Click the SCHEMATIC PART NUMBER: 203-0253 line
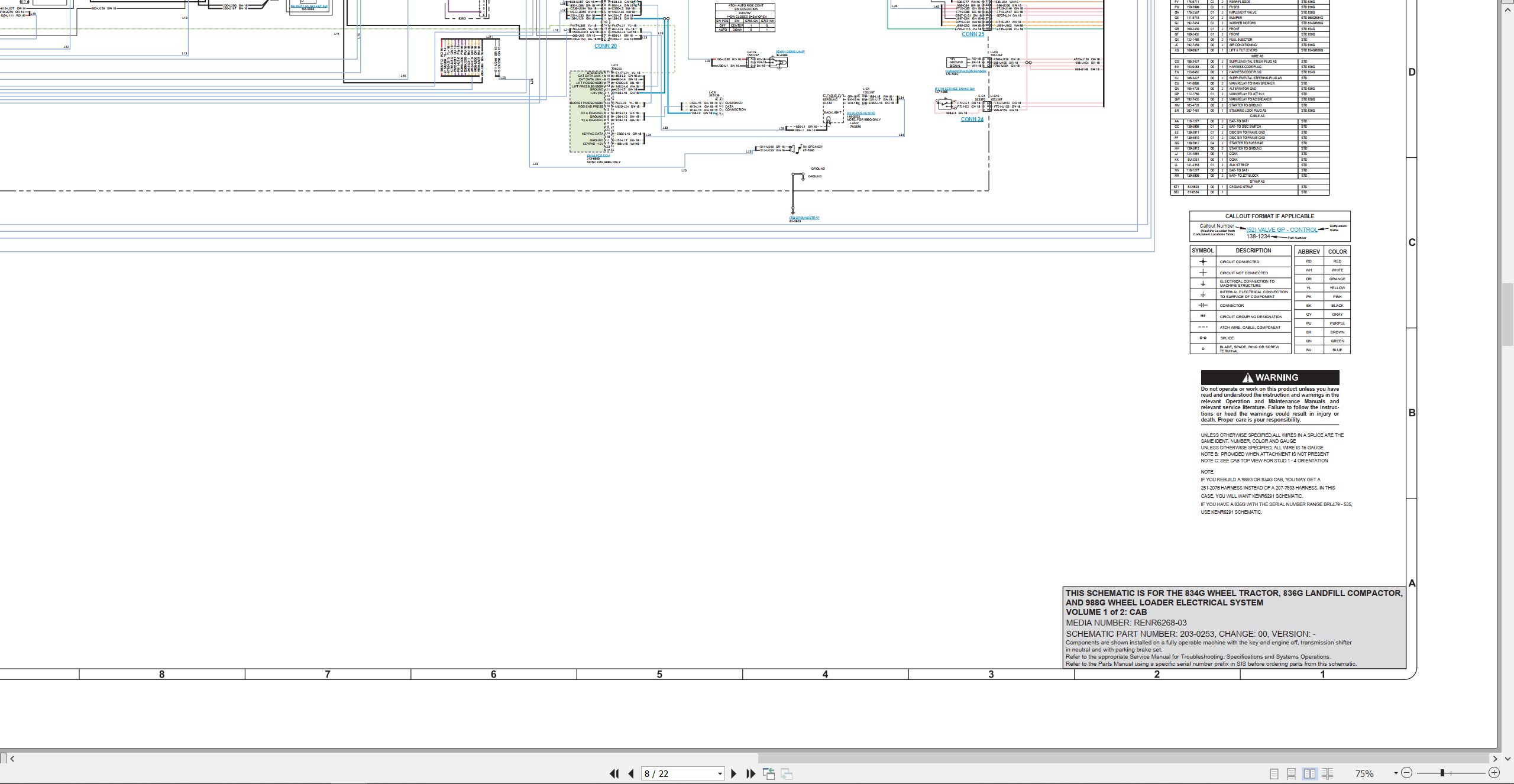The height and width of the screenshot is (784, 1514). [1191, 634]
